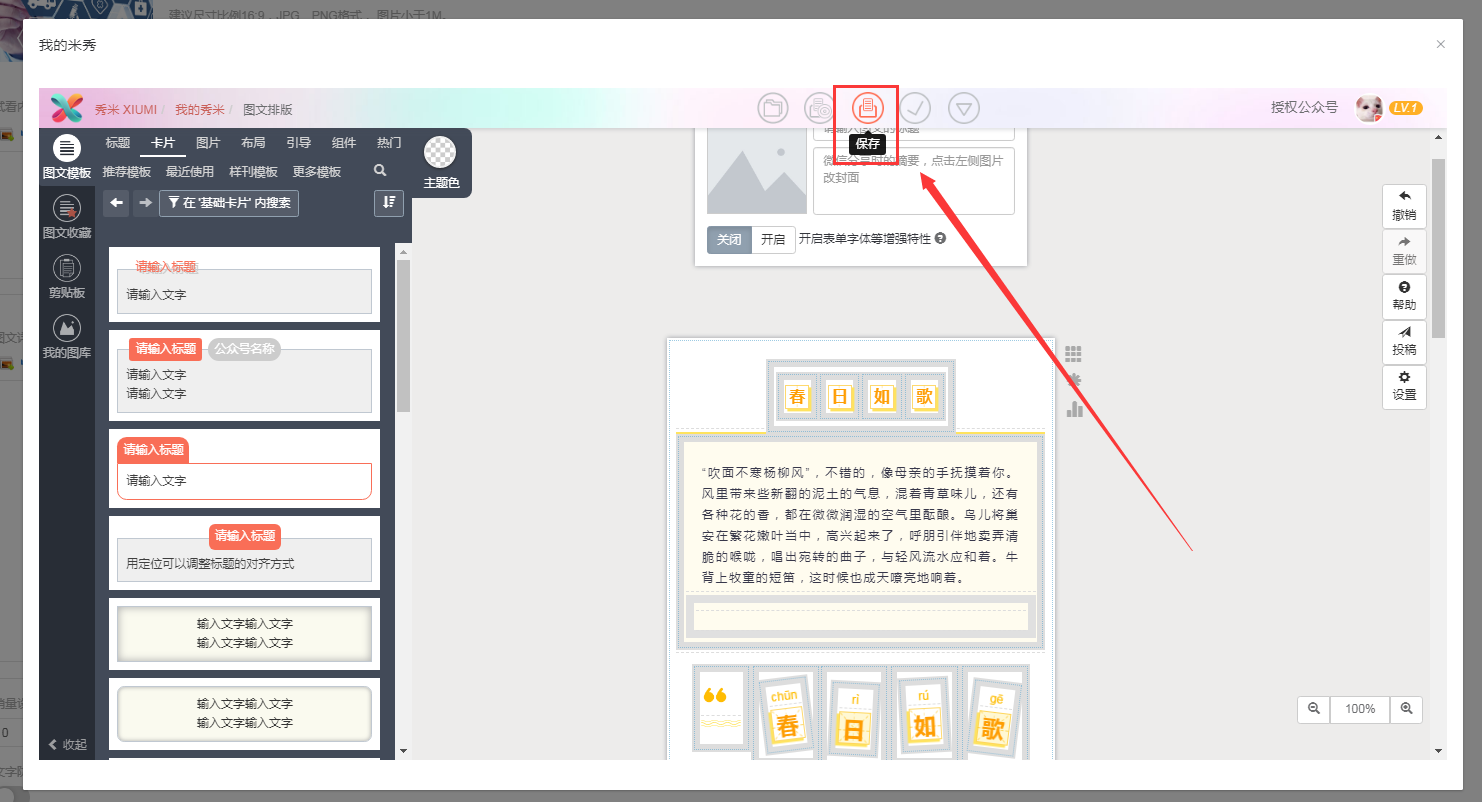This screenshot has width=1482, height=802.
Task: Select 关闭 toggle for enhanced features
Action: (x=729, y=240)
